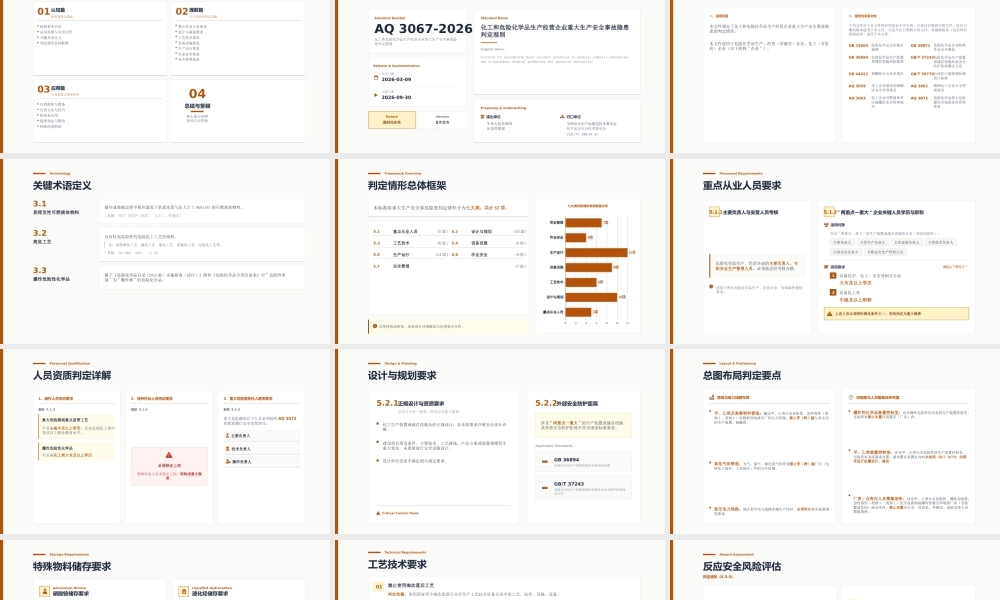
Task: Click the number 1 requirement badge
Action: pyautogui.click(x=833, y=275)
